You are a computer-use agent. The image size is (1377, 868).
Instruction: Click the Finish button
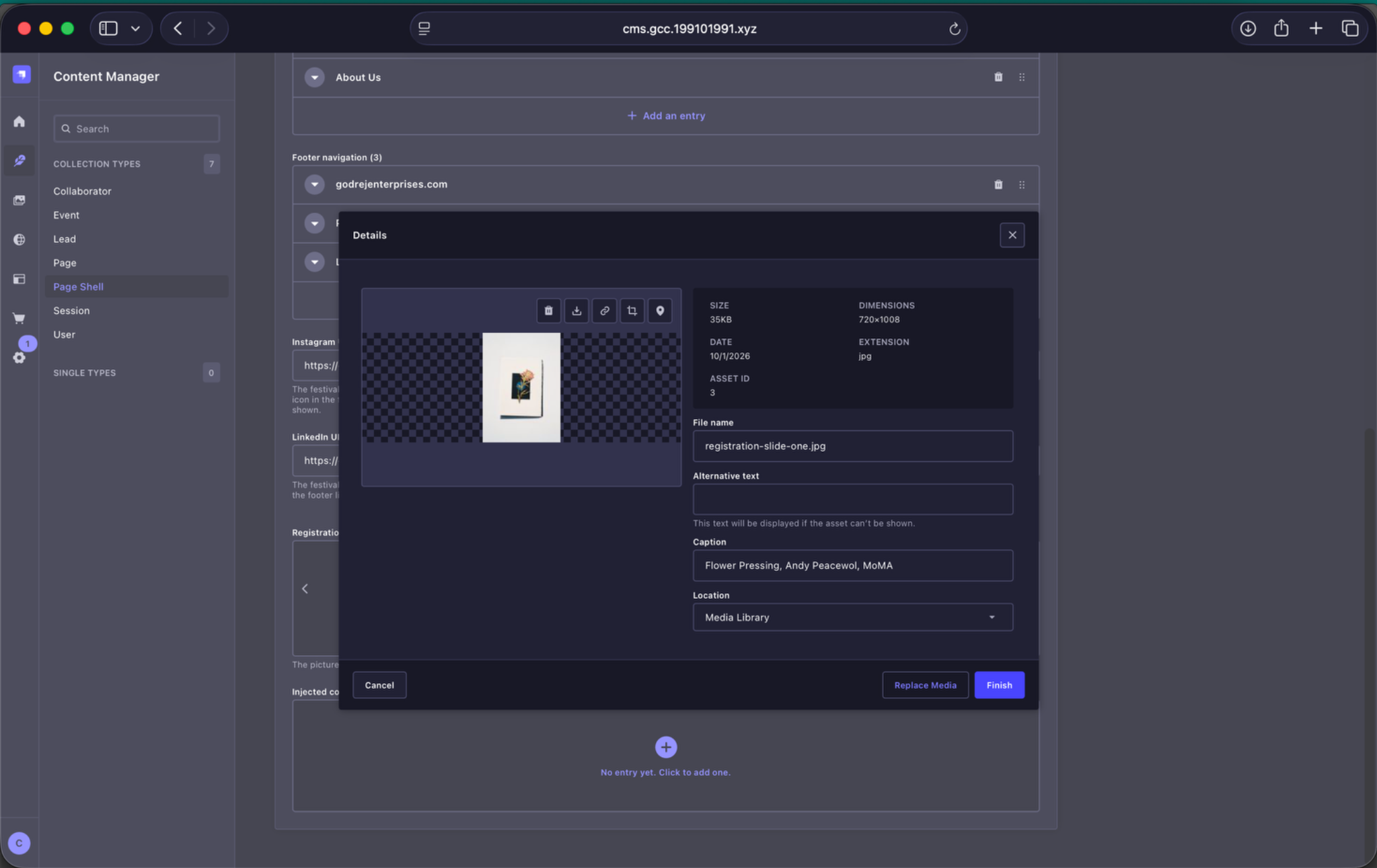[999, 685]
